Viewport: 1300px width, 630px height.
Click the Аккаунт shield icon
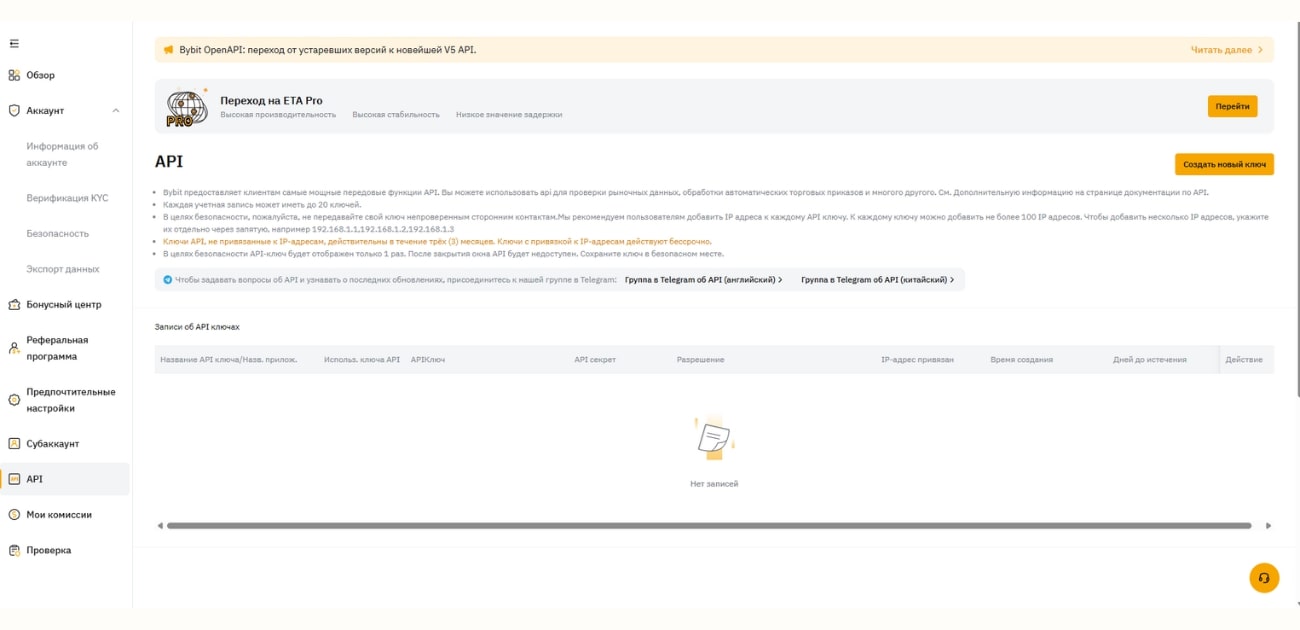[x=14, y=111]
